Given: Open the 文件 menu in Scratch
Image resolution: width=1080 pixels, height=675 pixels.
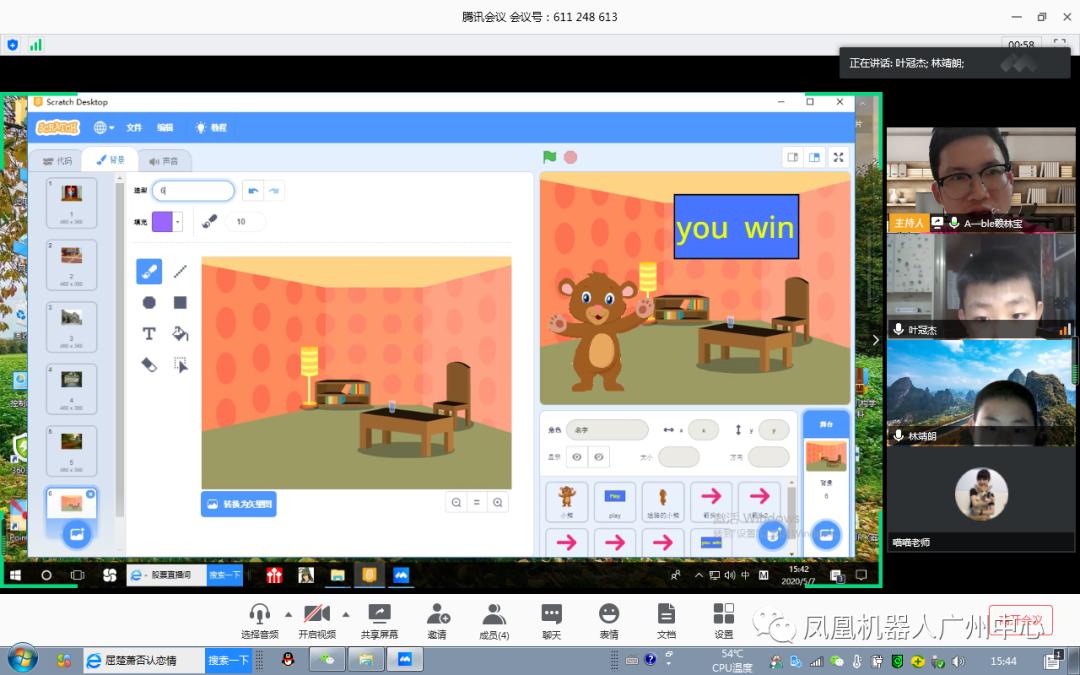Looking at the screenshot, I should (134, 127).
